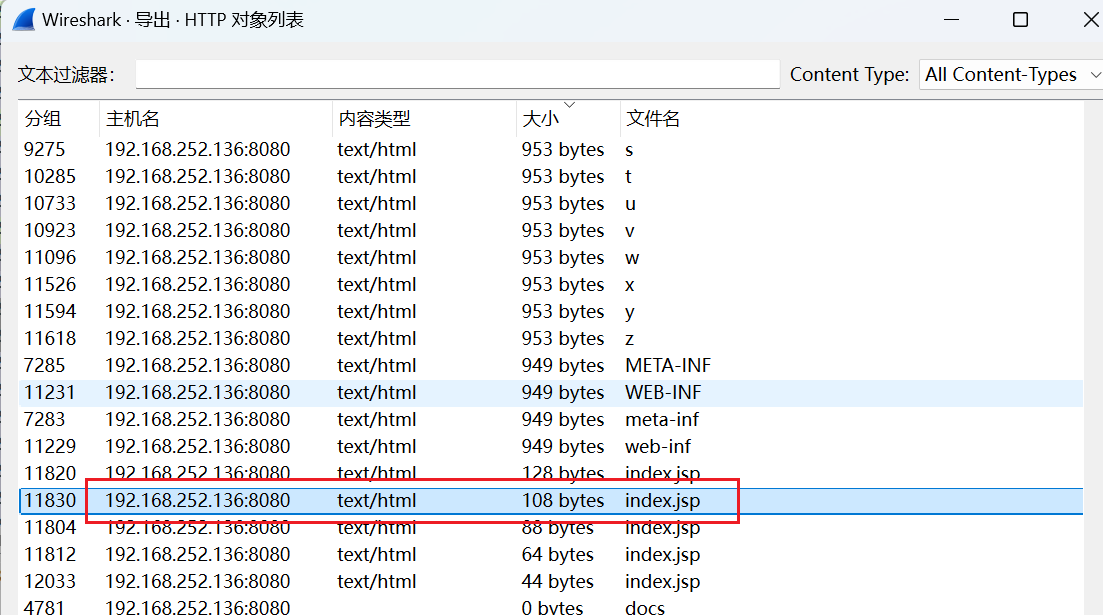Screen dimensions: 1103x615
Task: Select packet 11618 row with filename z
Action: 400,338
